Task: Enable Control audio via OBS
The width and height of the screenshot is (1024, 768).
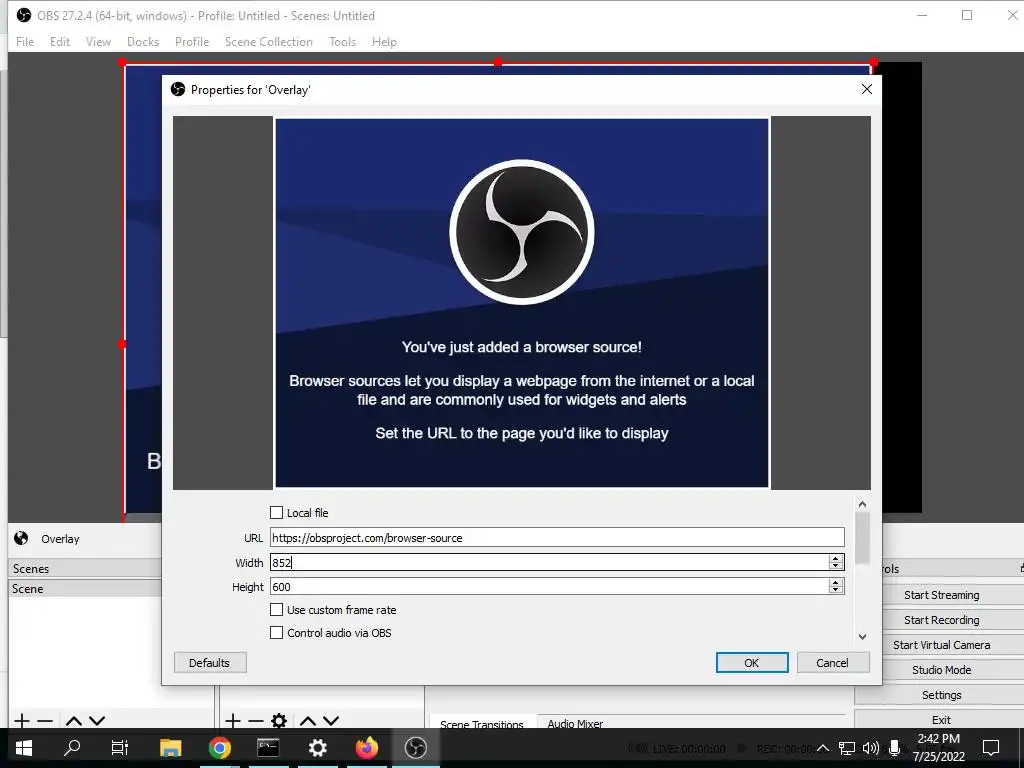Action: (x=276, y=632)
